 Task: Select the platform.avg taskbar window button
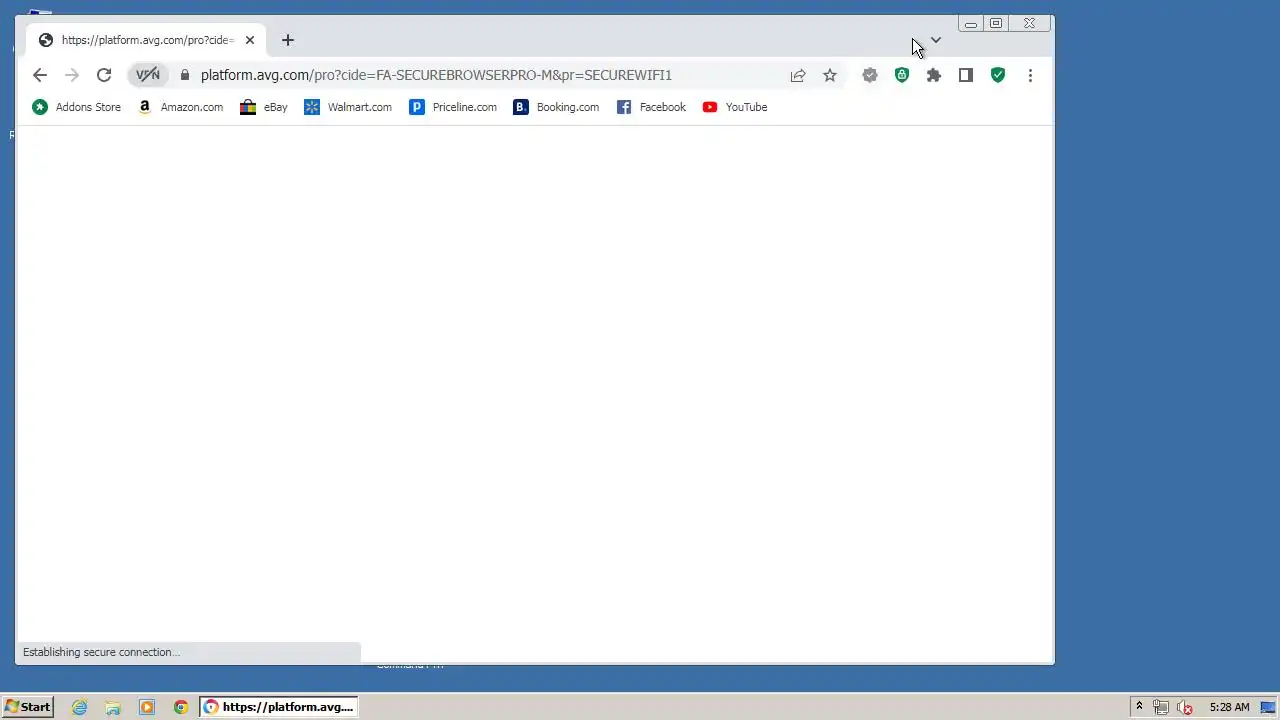[x=279, y=707]
